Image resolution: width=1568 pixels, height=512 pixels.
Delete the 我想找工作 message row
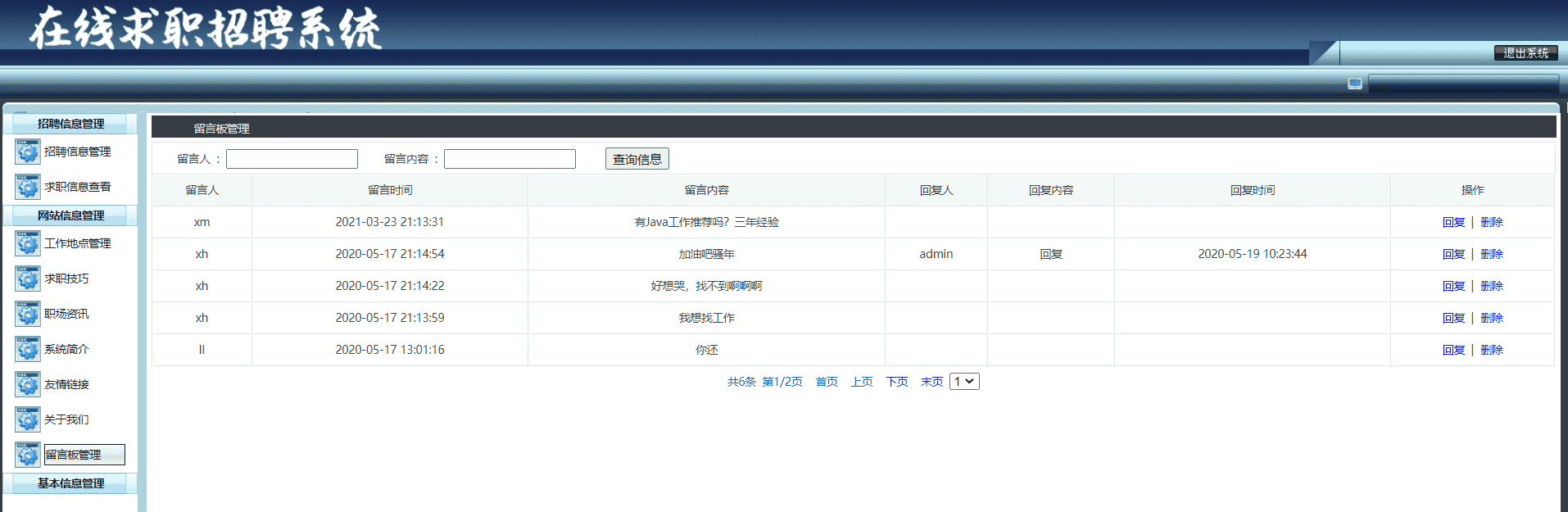[1491, 318]
